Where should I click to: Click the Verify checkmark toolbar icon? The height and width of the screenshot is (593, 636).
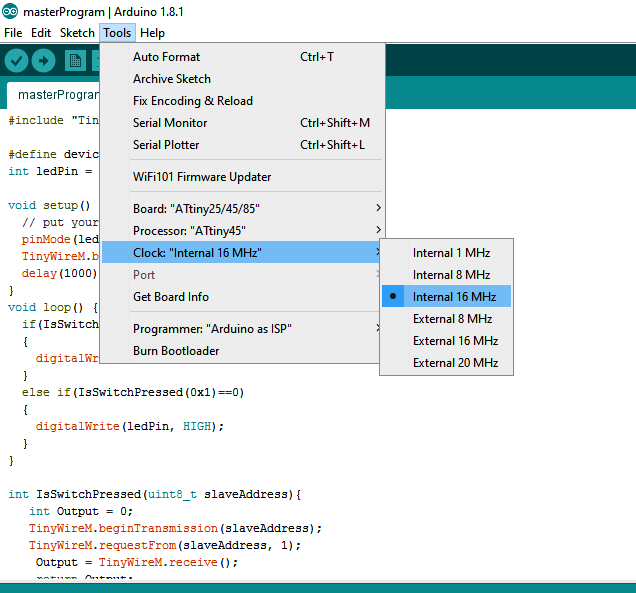coord(16,61)
